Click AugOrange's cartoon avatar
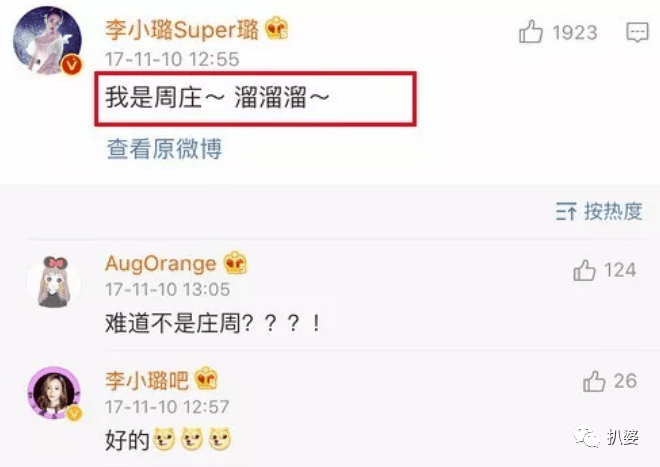The image size is (660, 467). 53,281
